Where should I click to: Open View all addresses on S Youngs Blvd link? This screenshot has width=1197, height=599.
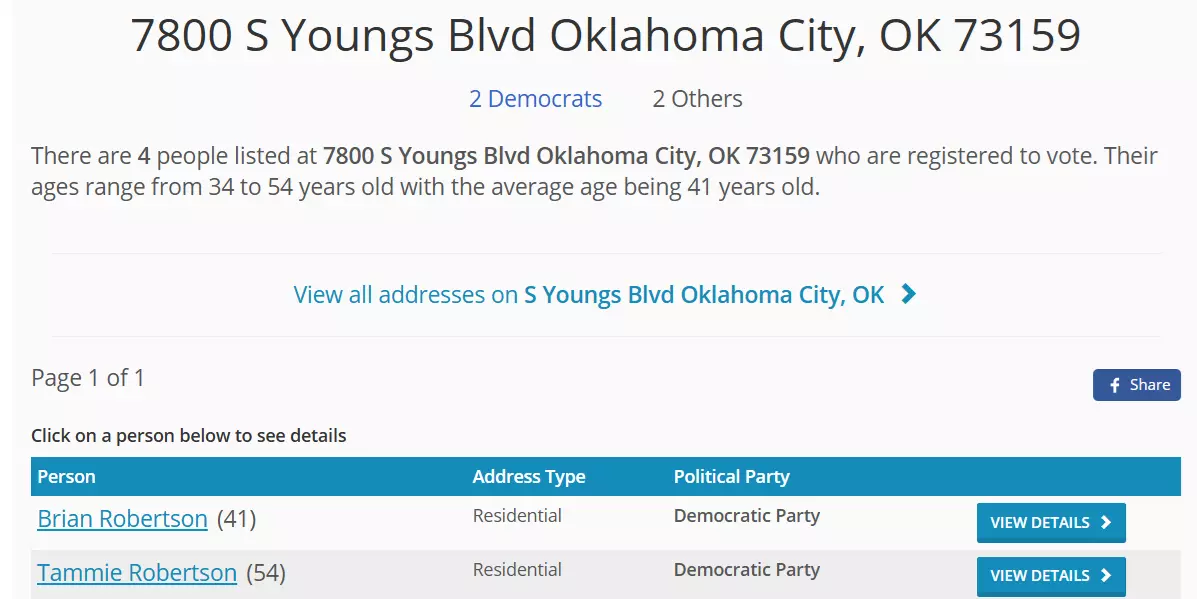[x=588, y=295]
